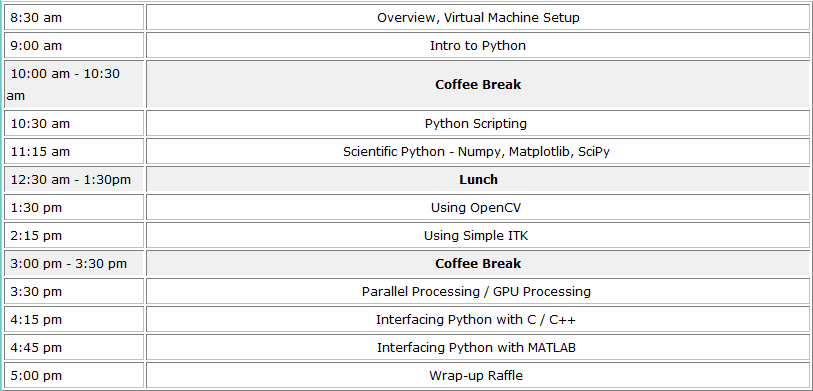Click the 8:30 am time cell
The image size is (813, 391).
pos(74,17)
